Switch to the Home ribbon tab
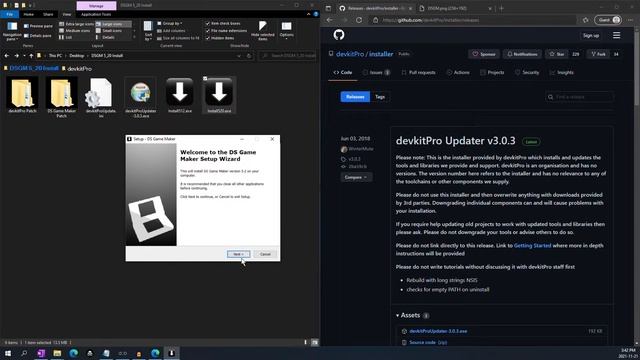Viewport: 640px width, 360px height. point(29,14)
